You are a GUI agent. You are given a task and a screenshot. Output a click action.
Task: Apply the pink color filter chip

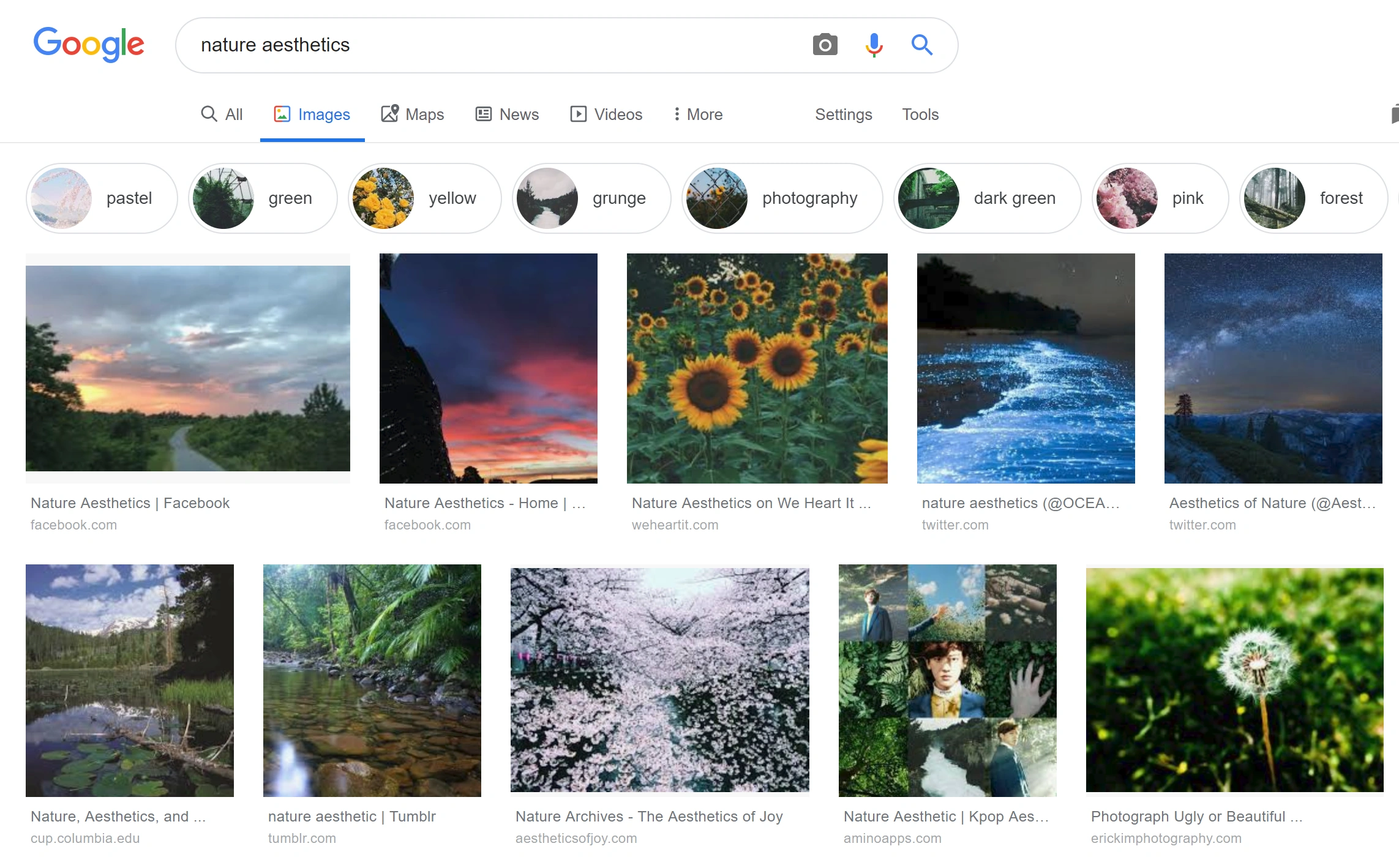click(x=1160, y=198)
